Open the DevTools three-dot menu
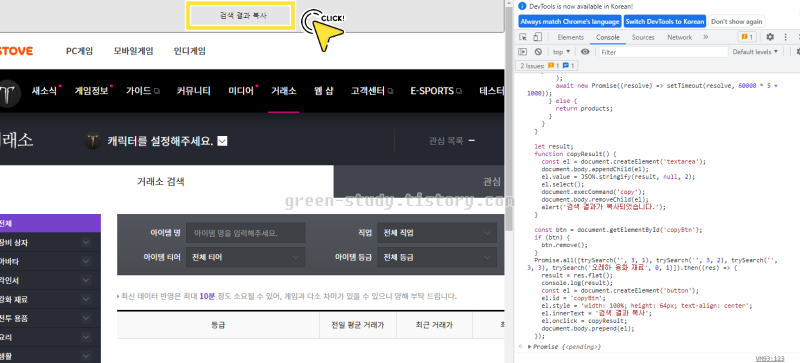 coord(785,37)
